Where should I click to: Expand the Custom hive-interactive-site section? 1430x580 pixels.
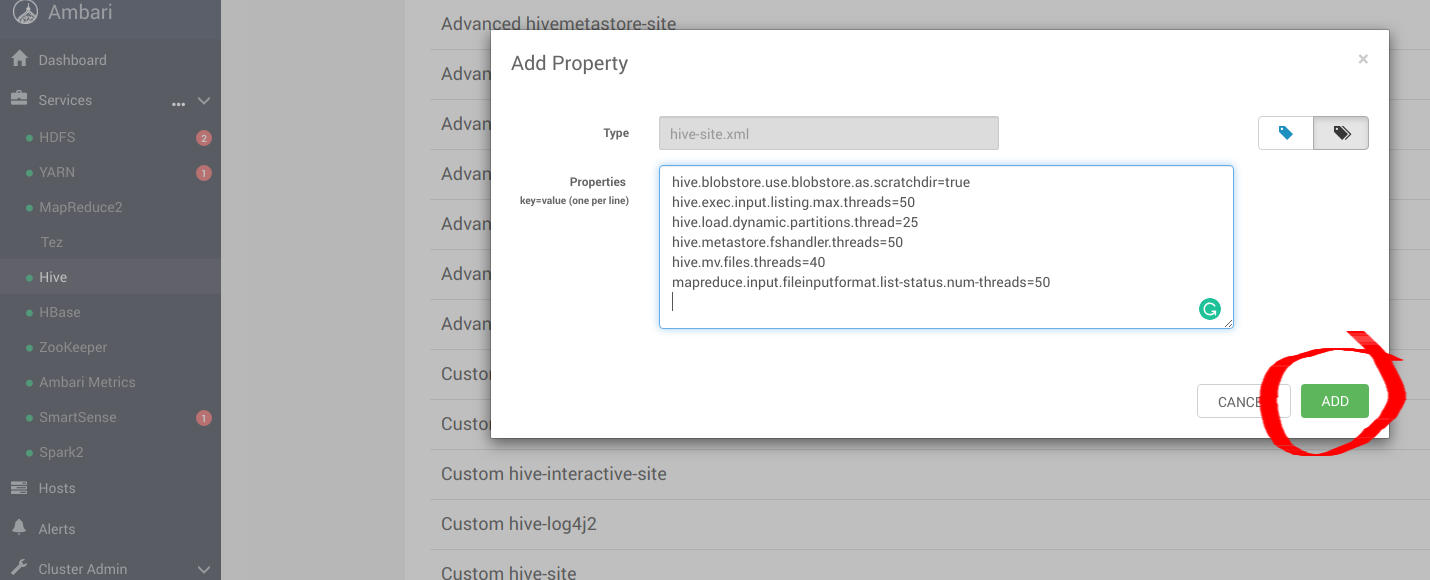[553, 474]
